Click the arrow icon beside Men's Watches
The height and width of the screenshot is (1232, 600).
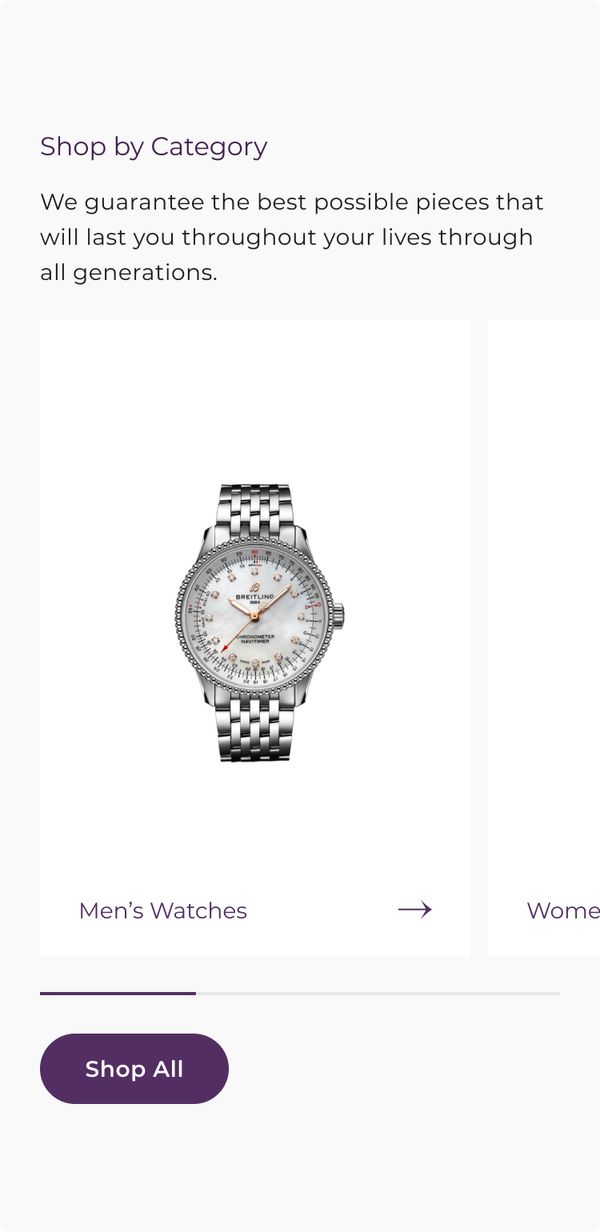(x=415, y=909)
